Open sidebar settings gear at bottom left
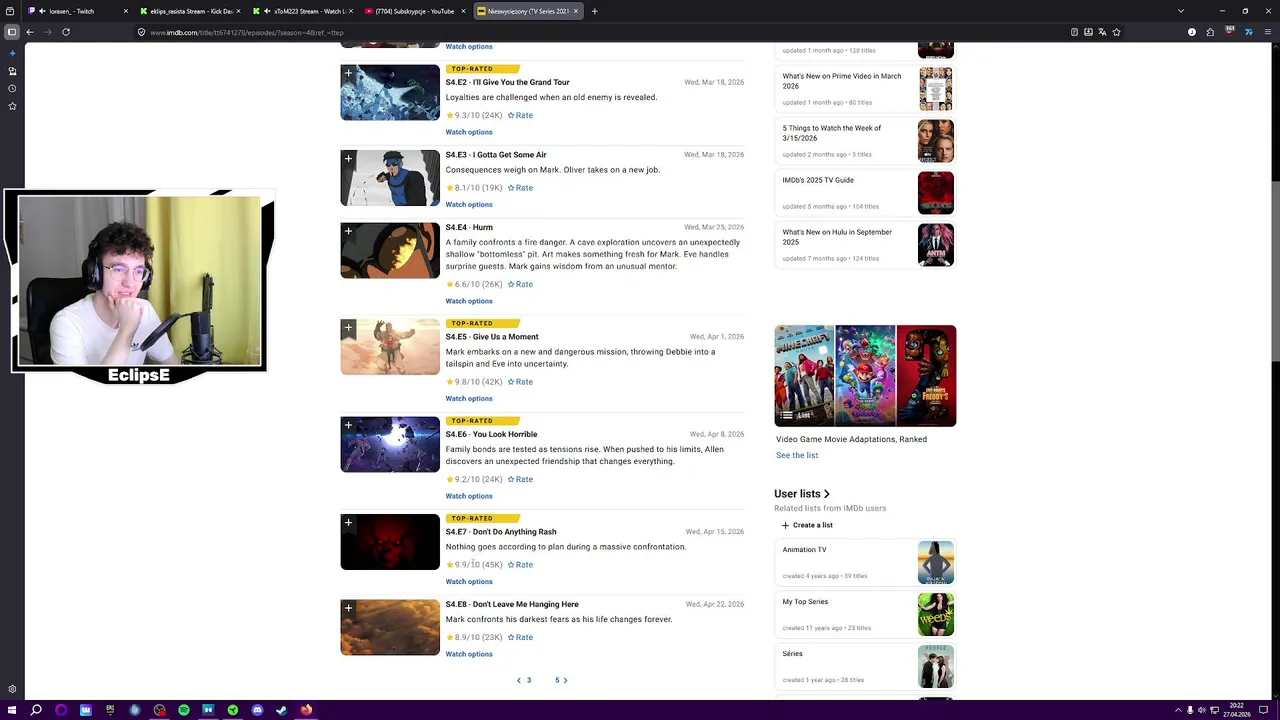This screenshot has height=720, width=1280. [12, 689]
